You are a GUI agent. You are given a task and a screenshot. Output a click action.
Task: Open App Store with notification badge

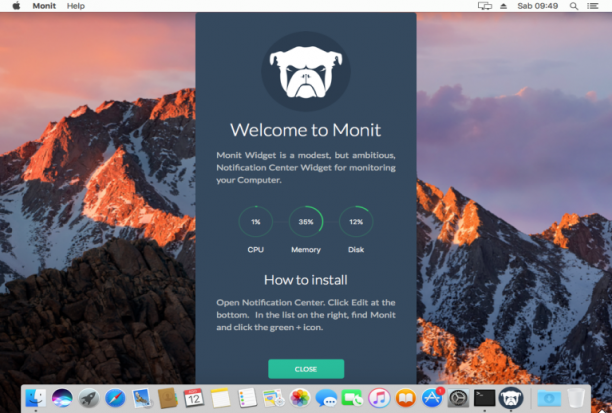coord(432,398)
